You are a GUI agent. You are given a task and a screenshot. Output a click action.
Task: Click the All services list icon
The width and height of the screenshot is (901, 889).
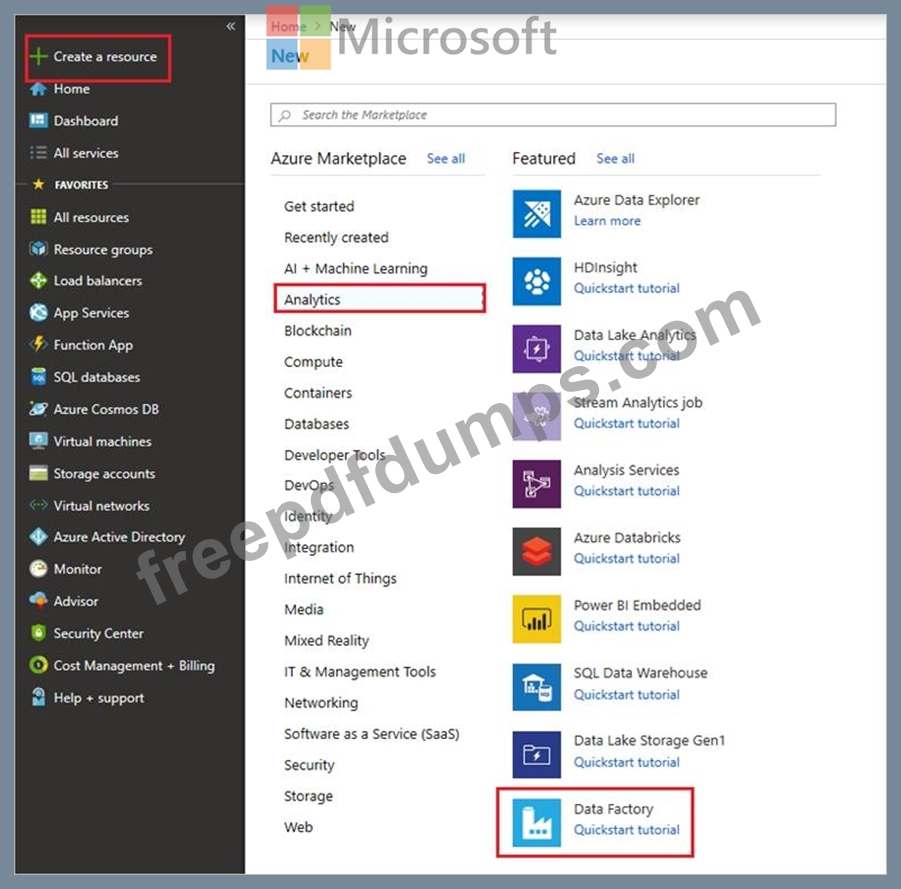coord(38,153)
